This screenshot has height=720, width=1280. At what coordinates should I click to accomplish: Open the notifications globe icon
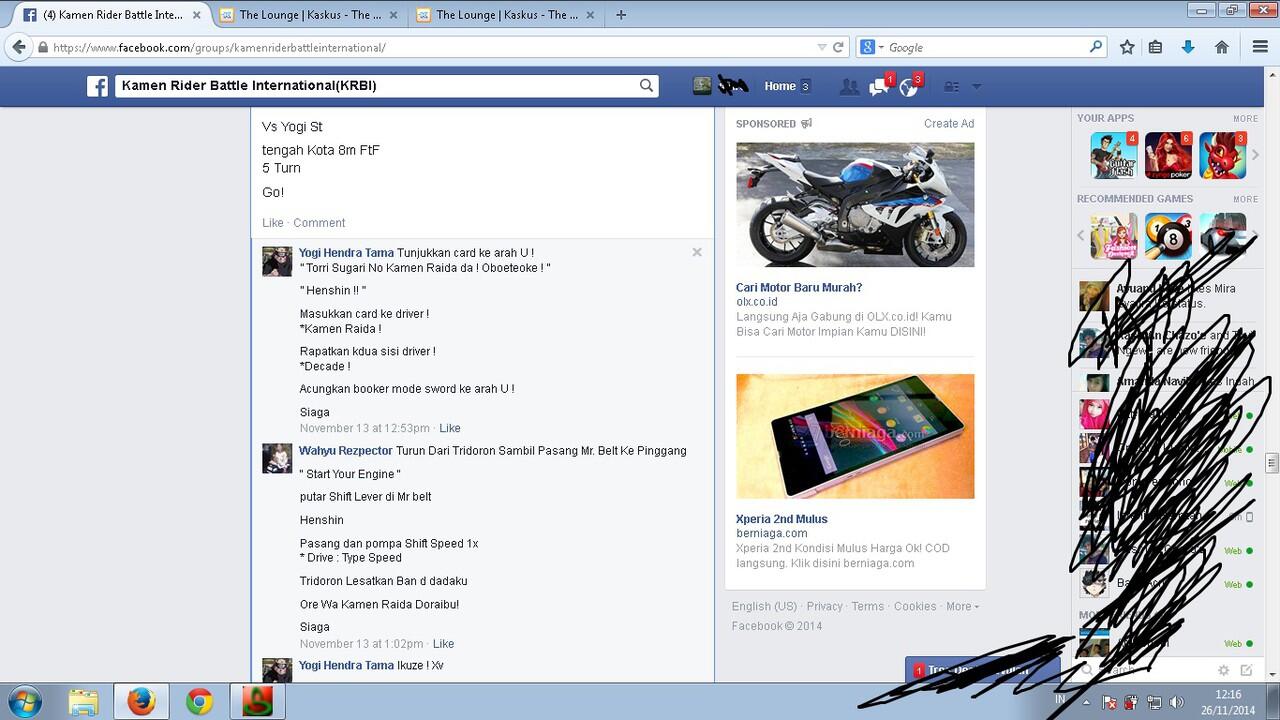(x=909, y=87)
